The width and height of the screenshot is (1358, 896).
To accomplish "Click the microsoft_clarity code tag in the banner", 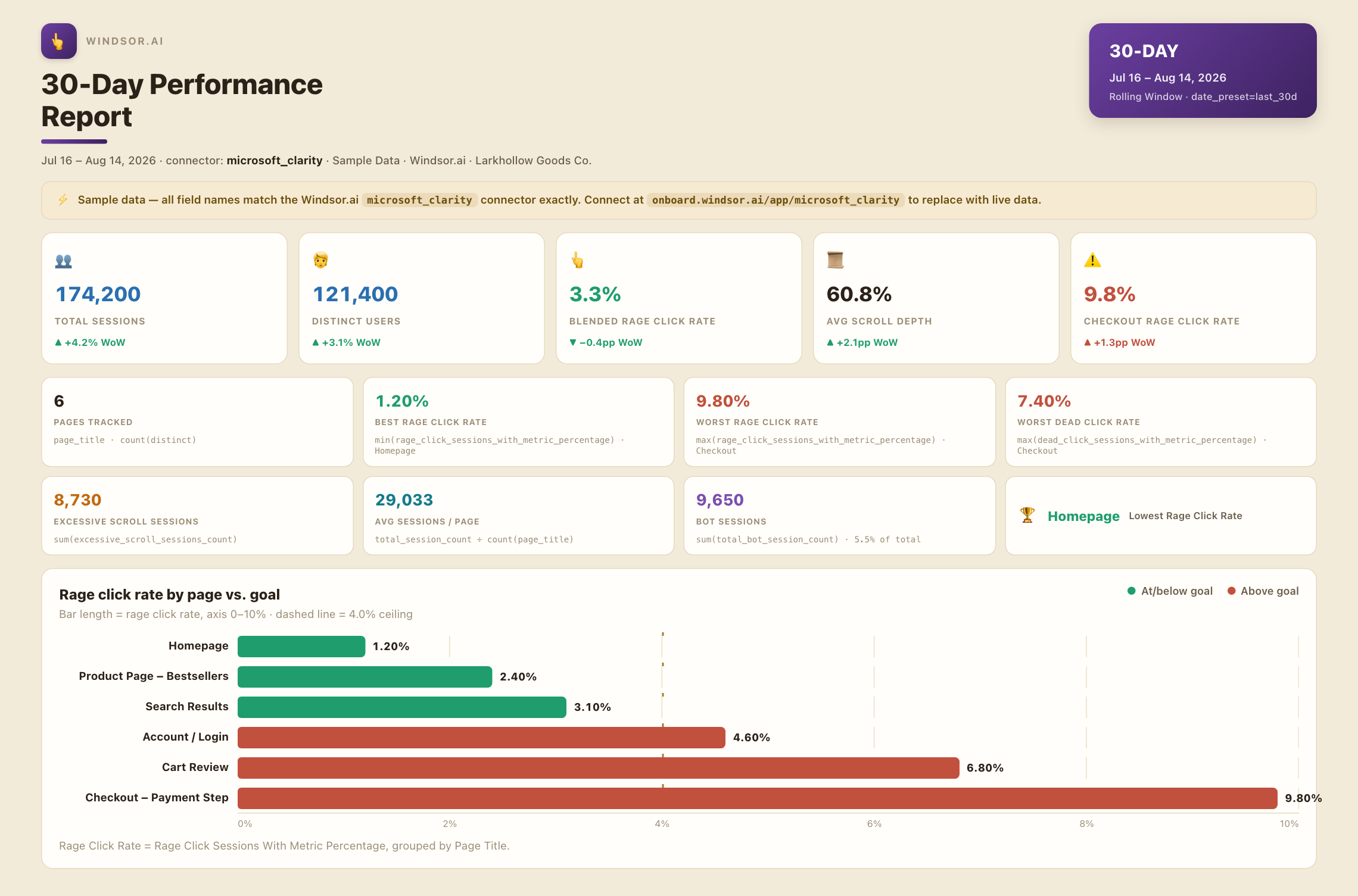I will (419, 200).
